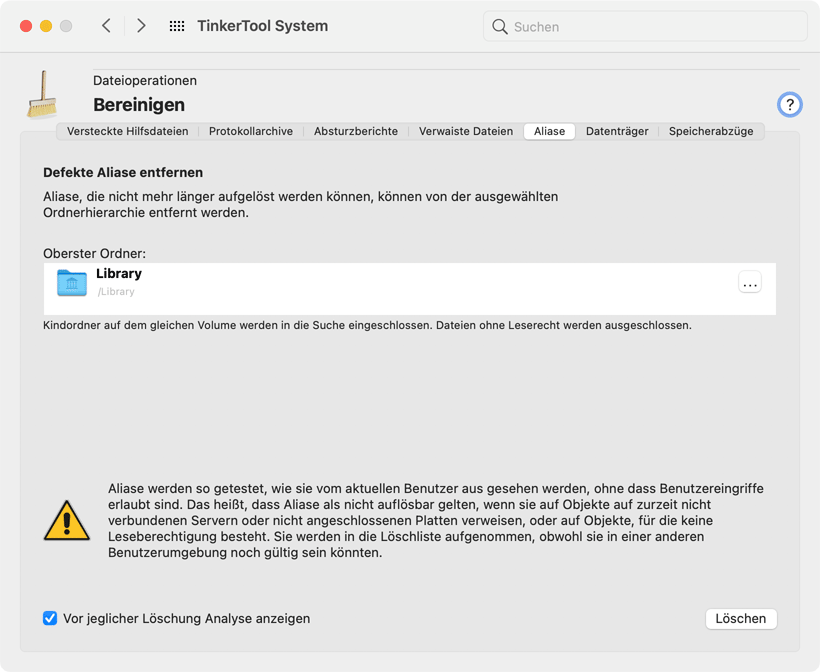820x672 pixels.
Task: Click into the Suchen search field
Action: 645,27
